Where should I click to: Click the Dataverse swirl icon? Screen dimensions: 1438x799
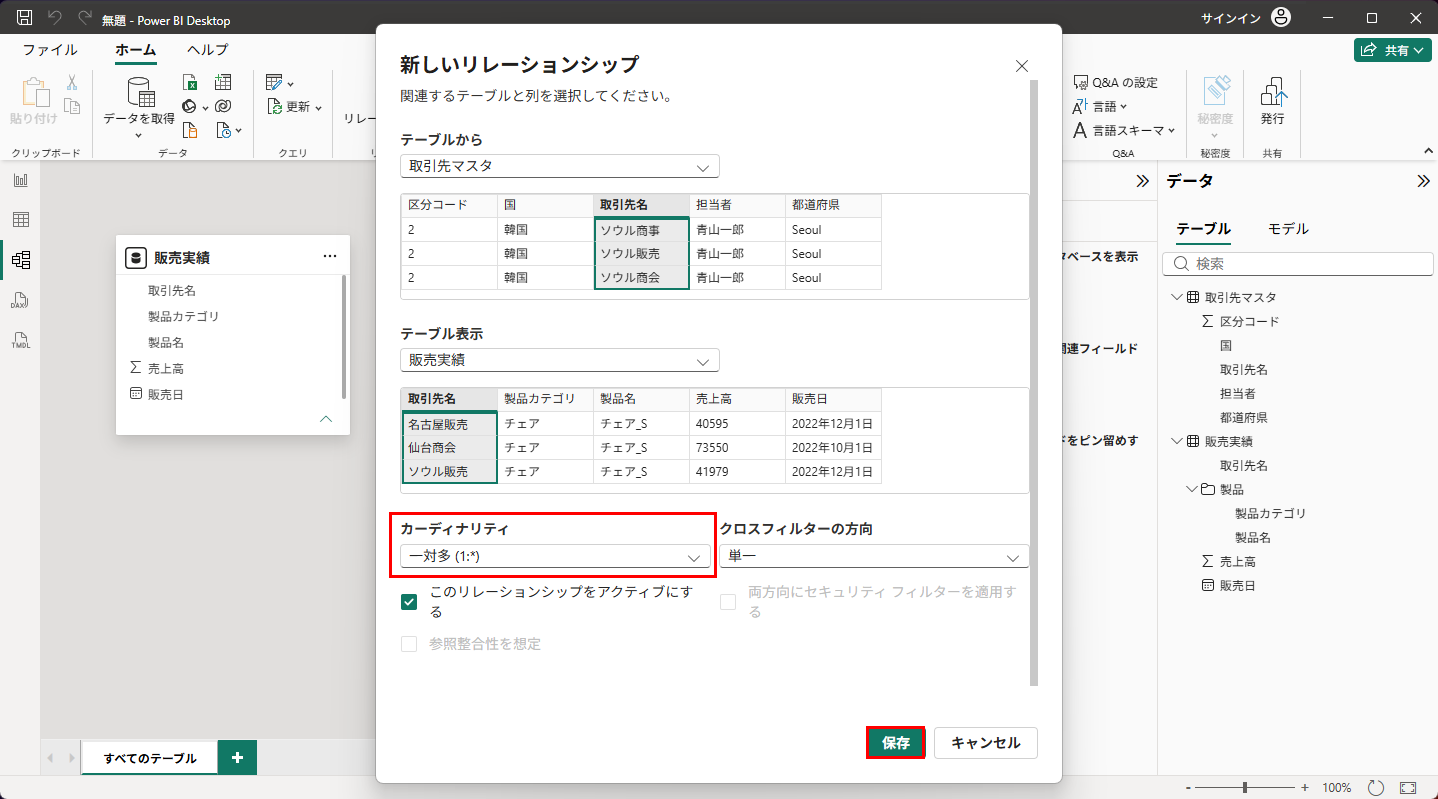coord(223,106)
